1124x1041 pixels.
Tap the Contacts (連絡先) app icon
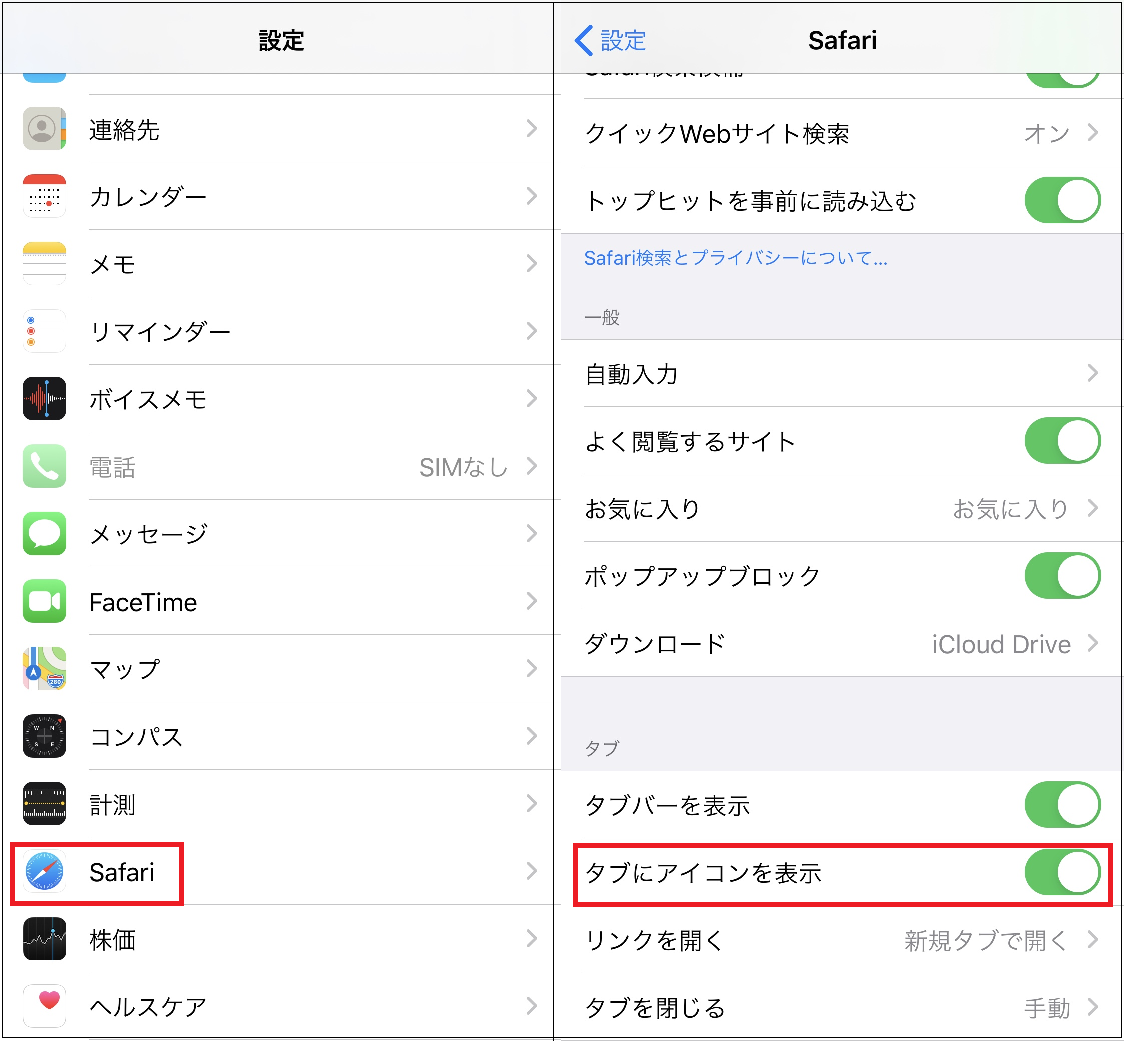(x=44, y=130)
